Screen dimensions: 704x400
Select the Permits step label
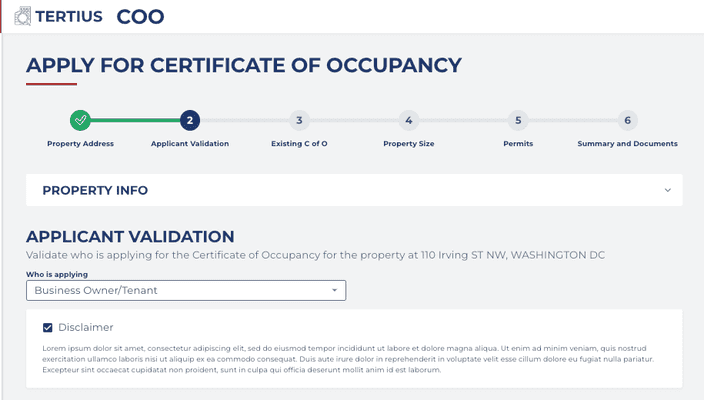(518, 144)
